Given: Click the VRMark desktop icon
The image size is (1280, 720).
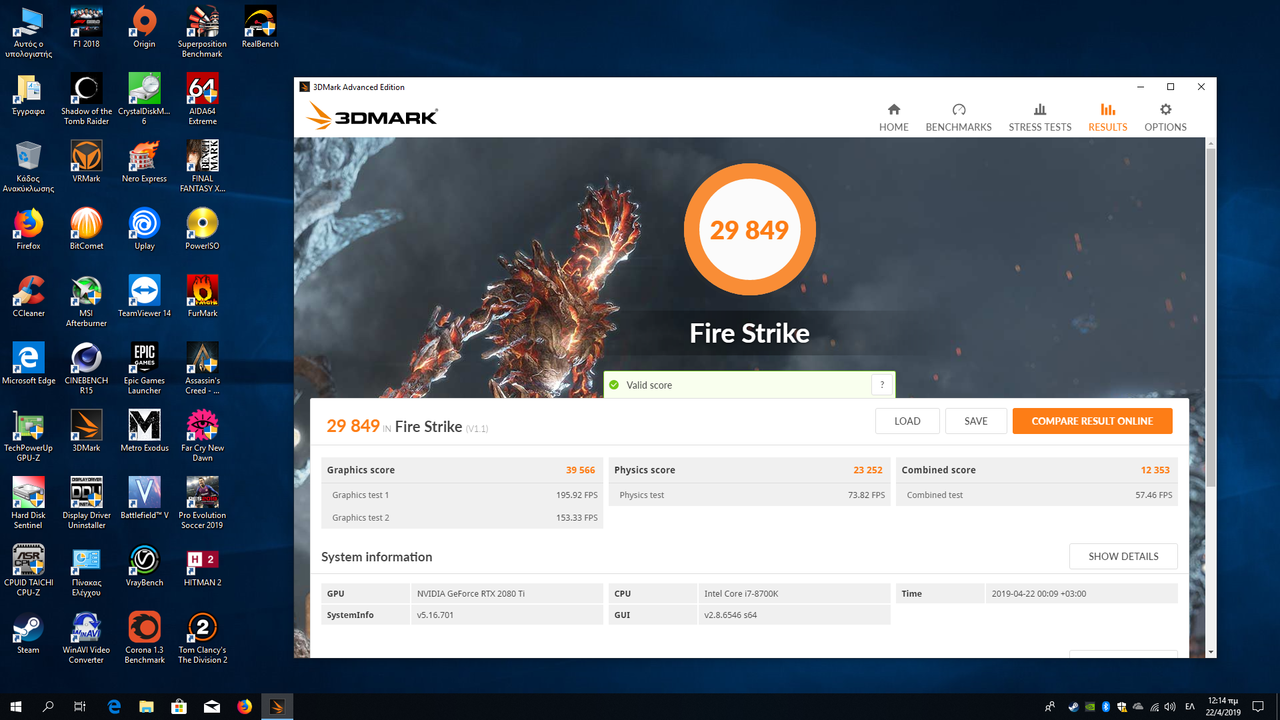Looking at the screenshot, I should [x=86, y=162].
